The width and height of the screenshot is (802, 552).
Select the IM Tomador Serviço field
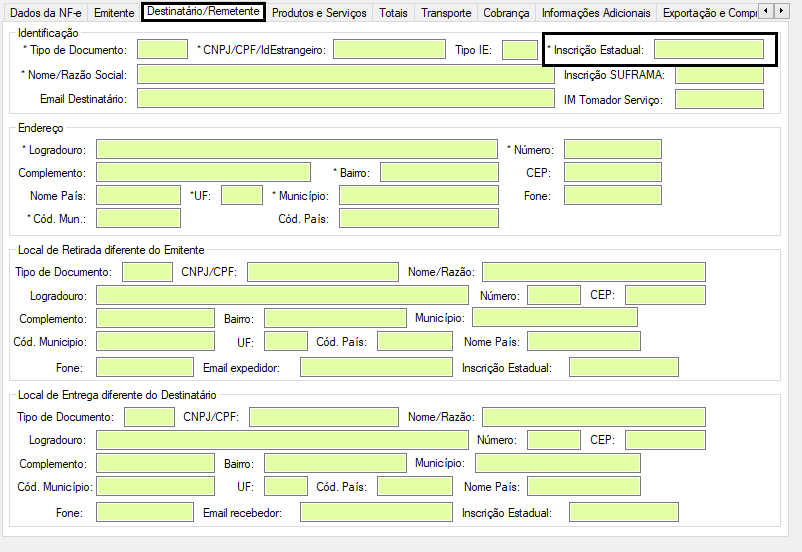coord(719,99)
